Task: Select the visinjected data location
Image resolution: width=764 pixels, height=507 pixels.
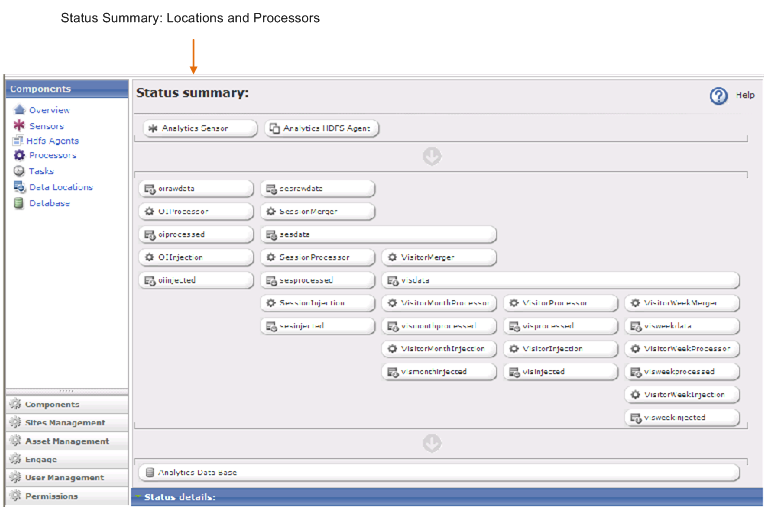Action: (x=561, y=372)
